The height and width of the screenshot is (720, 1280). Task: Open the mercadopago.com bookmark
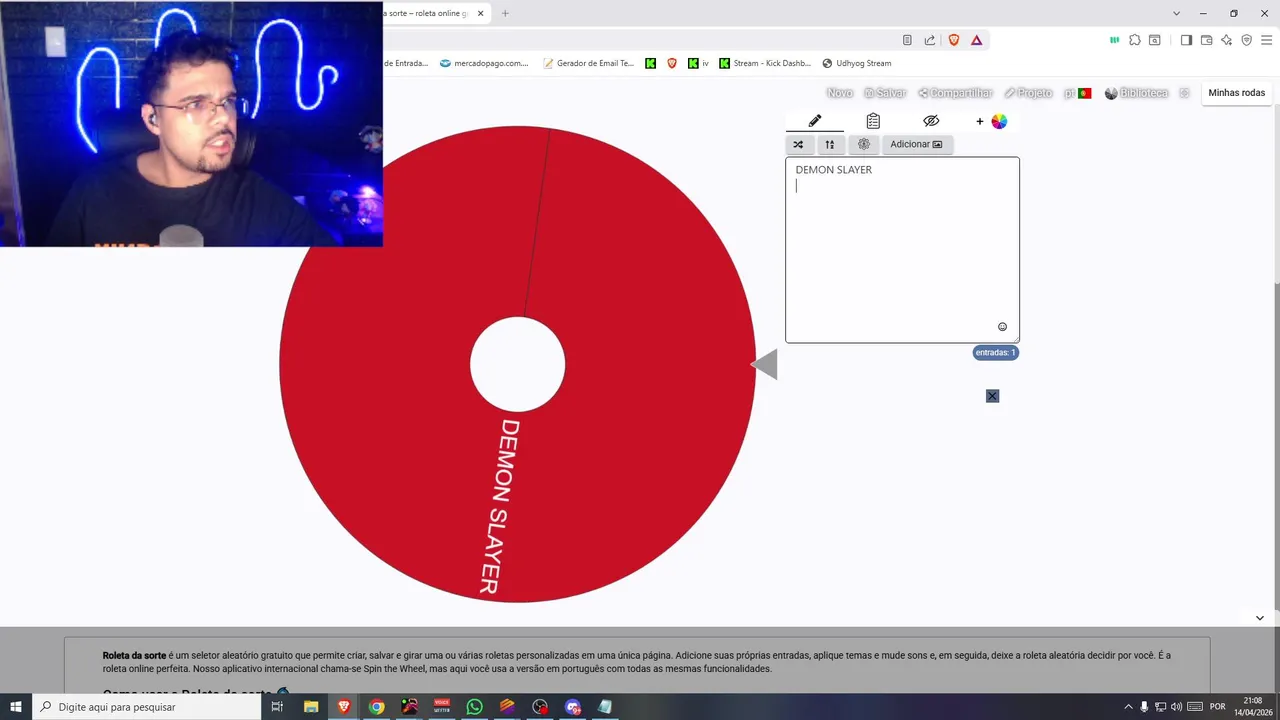click(484, 63)
